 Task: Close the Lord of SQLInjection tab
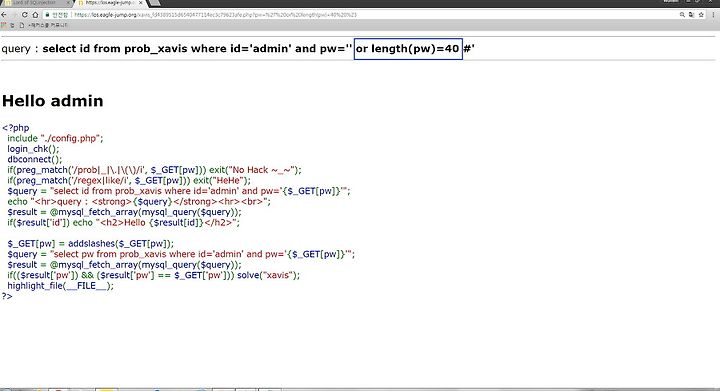(69, 3)
